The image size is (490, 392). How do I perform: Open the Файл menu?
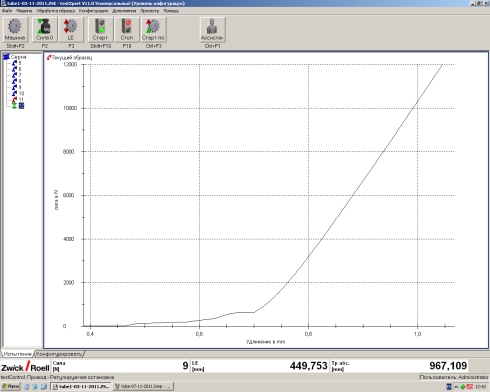7,11
